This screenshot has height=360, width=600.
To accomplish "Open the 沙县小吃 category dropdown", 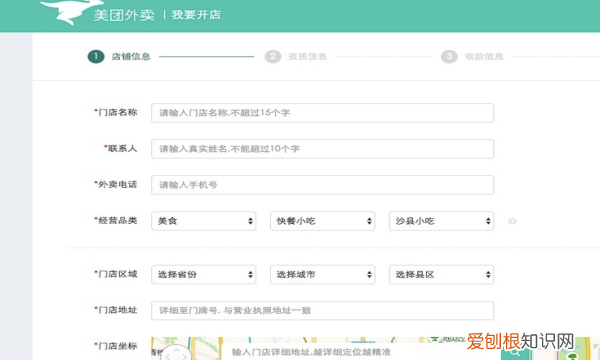I will (442, 221).
